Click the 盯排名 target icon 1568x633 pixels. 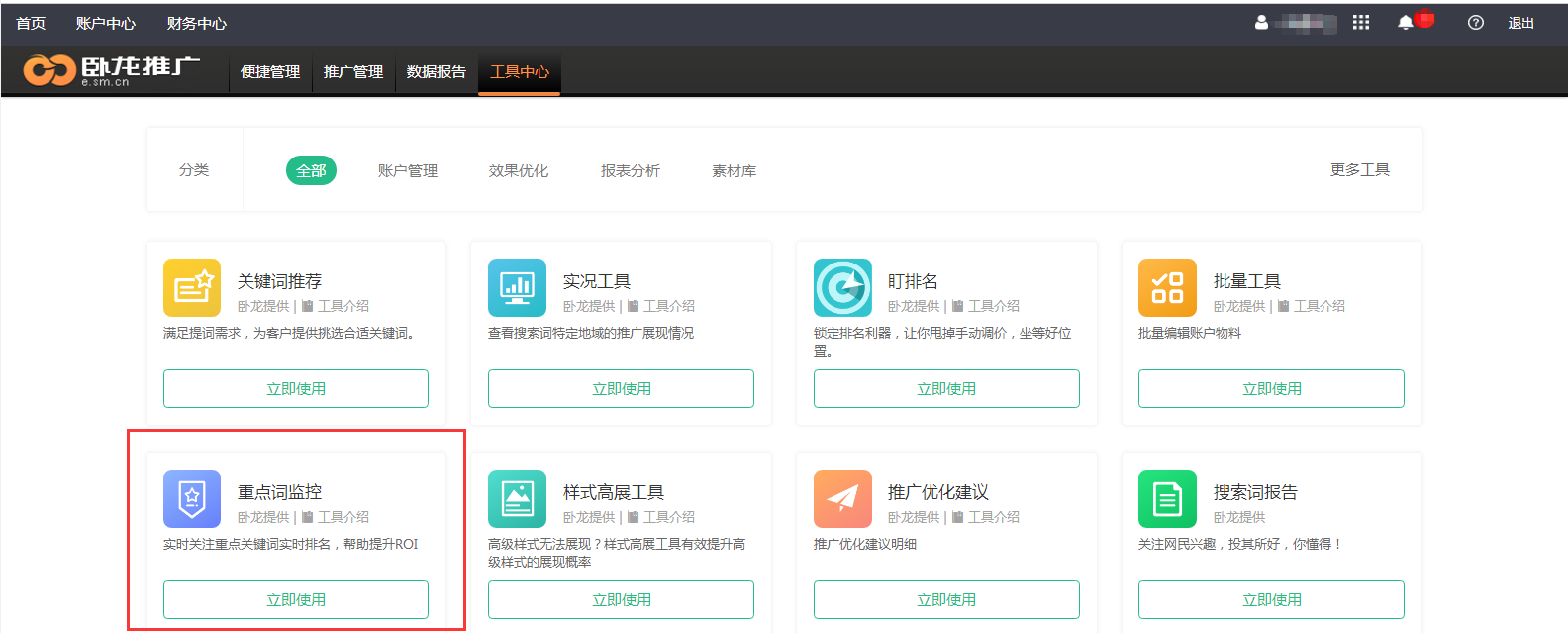[x=842, y=287]
